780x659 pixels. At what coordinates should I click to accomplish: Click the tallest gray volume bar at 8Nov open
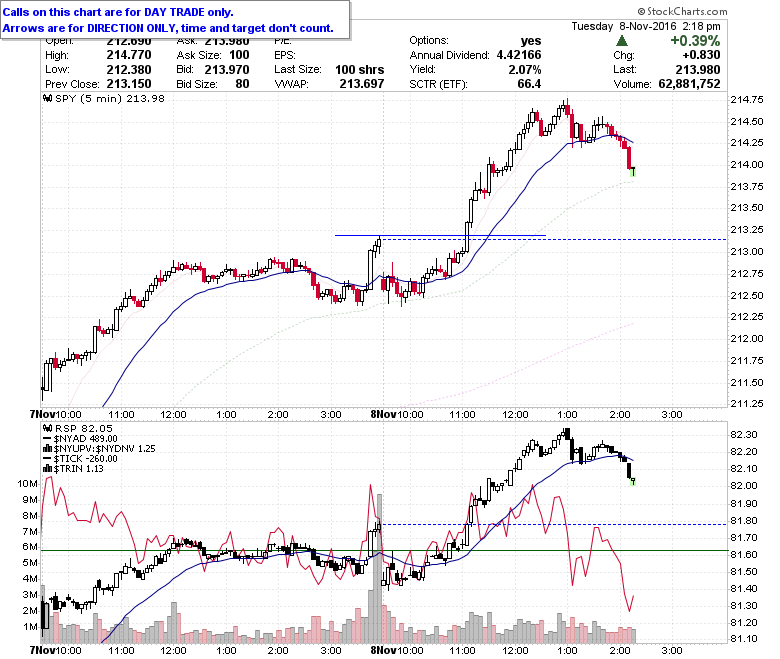[x=380, y=567]
